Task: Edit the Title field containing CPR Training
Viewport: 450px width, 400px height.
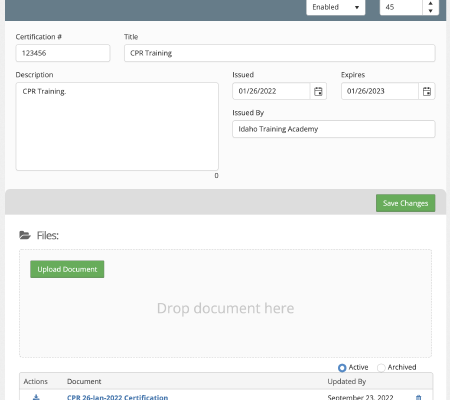Action: (x=280, y=53)
